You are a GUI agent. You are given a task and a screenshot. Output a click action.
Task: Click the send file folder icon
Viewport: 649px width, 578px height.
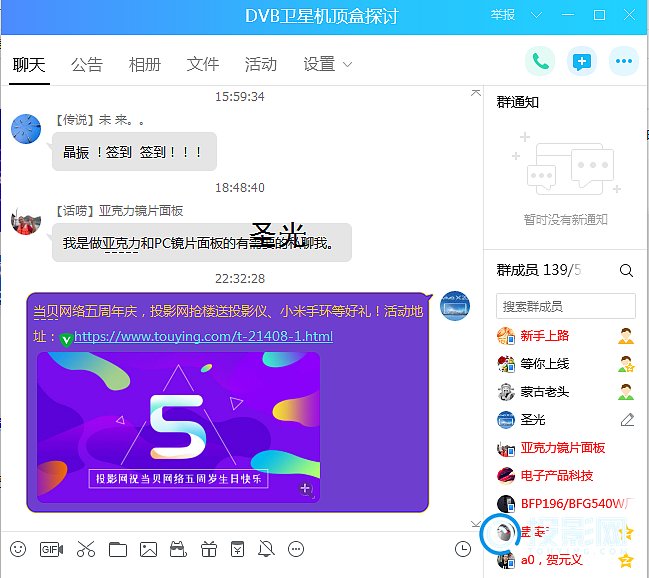pos(118,549)
